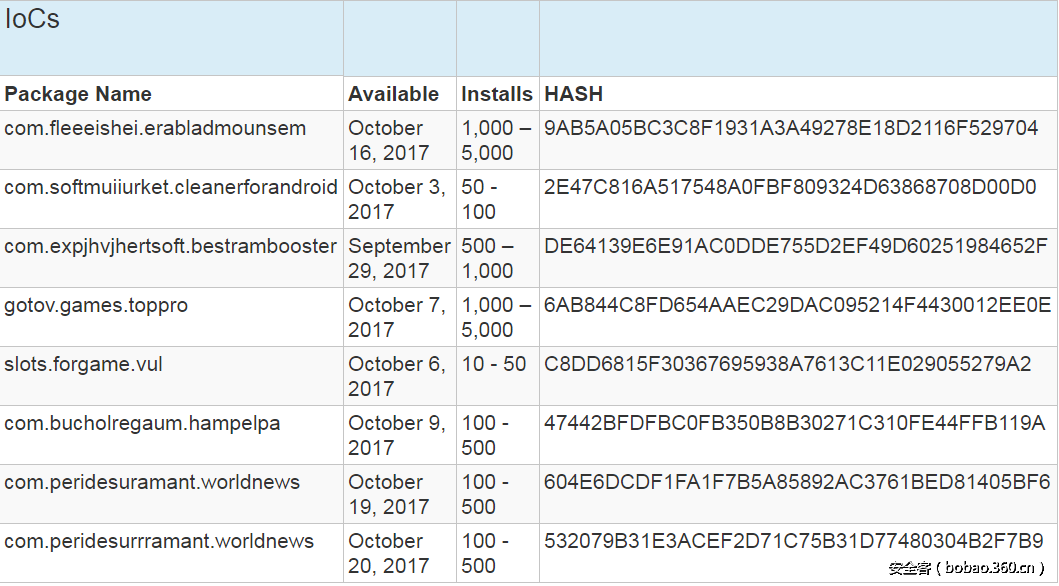1059x586 pixels.
Task: Click the September 29, 2017 date cell
Action: tap(399, 258)
